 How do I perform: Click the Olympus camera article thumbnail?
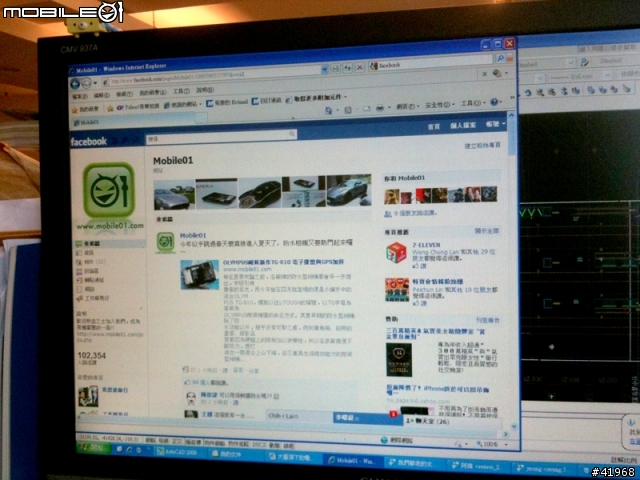tap(200, 275)
